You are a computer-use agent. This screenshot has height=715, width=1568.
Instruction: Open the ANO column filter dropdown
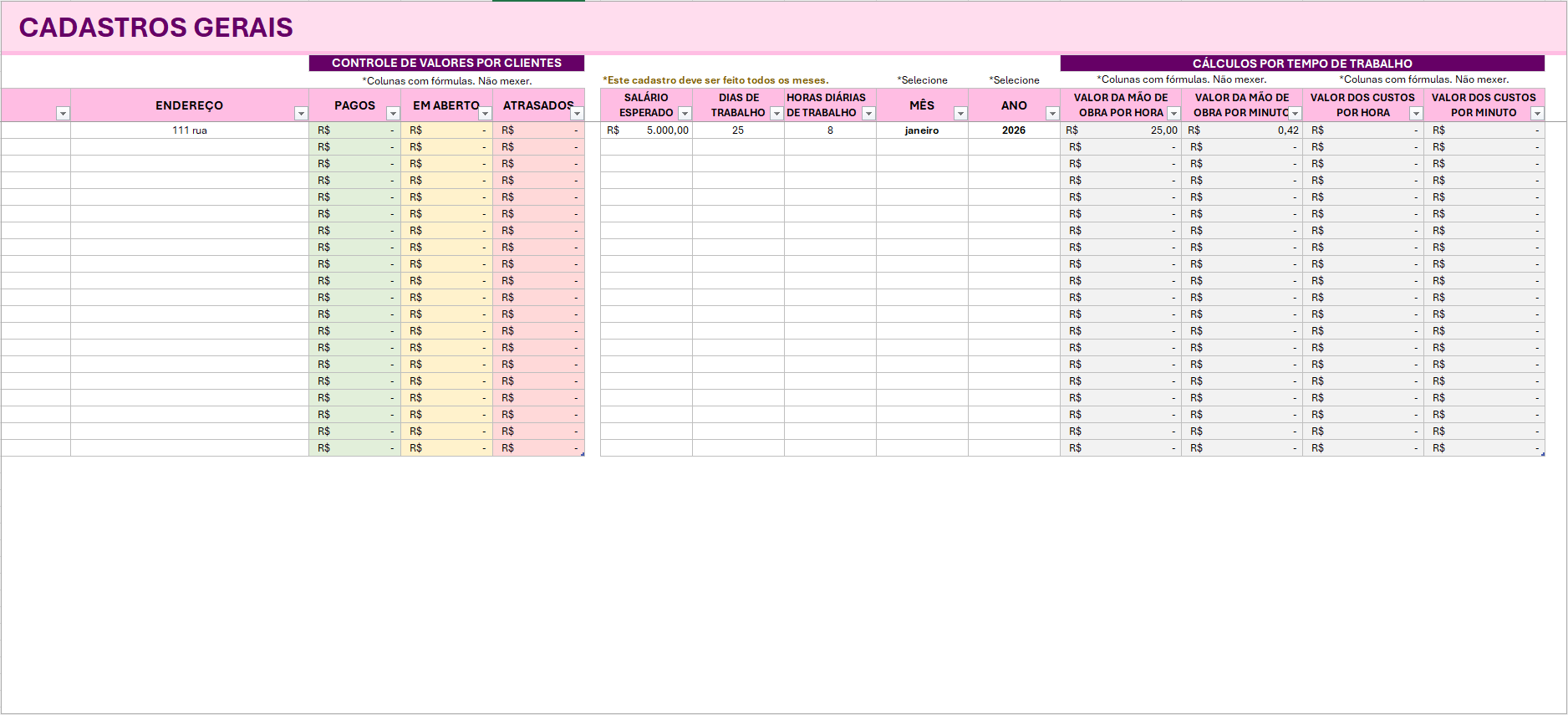click(x=1052, y=114)
